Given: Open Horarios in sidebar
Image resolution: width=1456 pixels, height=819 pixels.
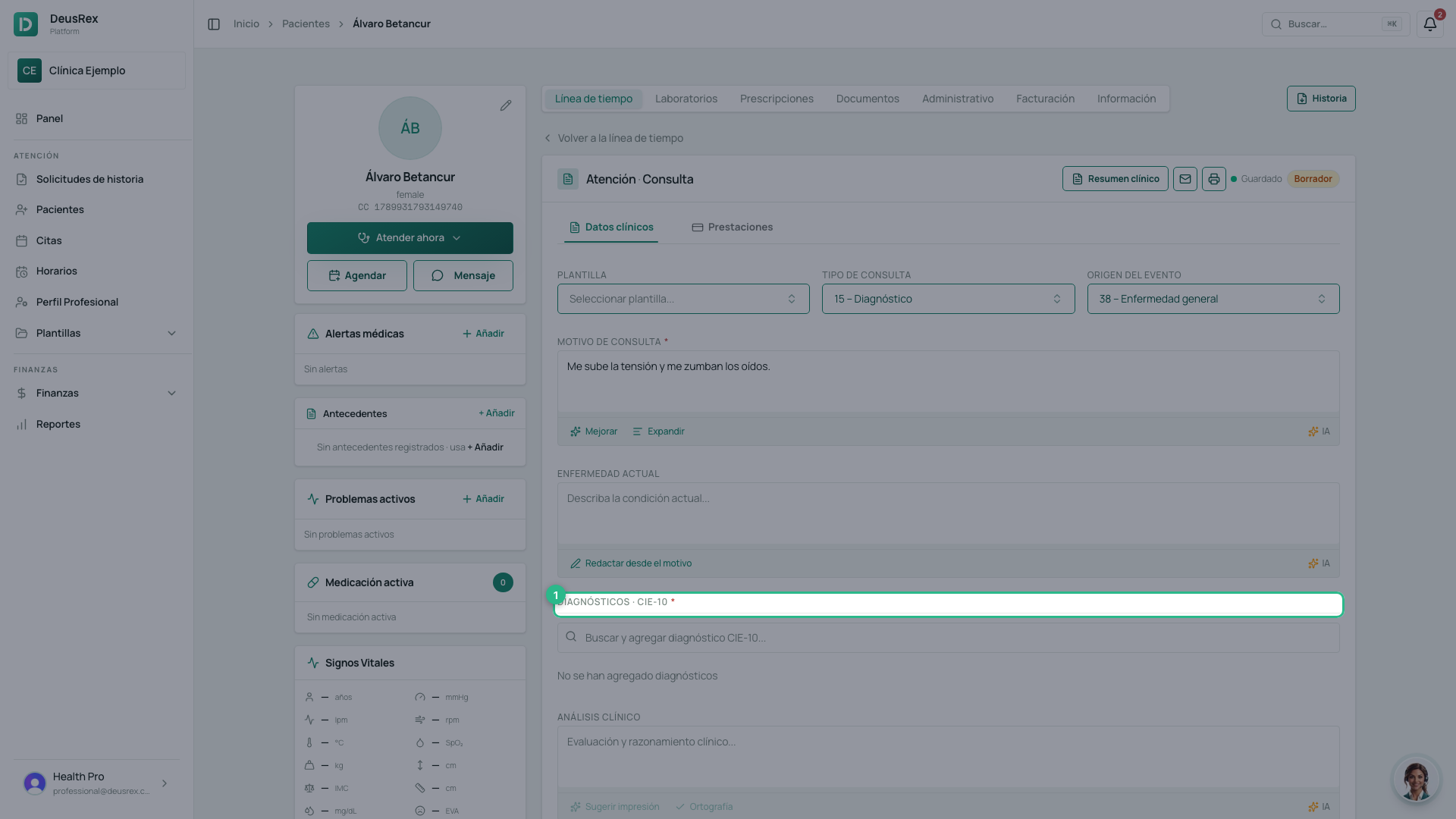Looking at the screenshot, I should (x=96, y=271).
